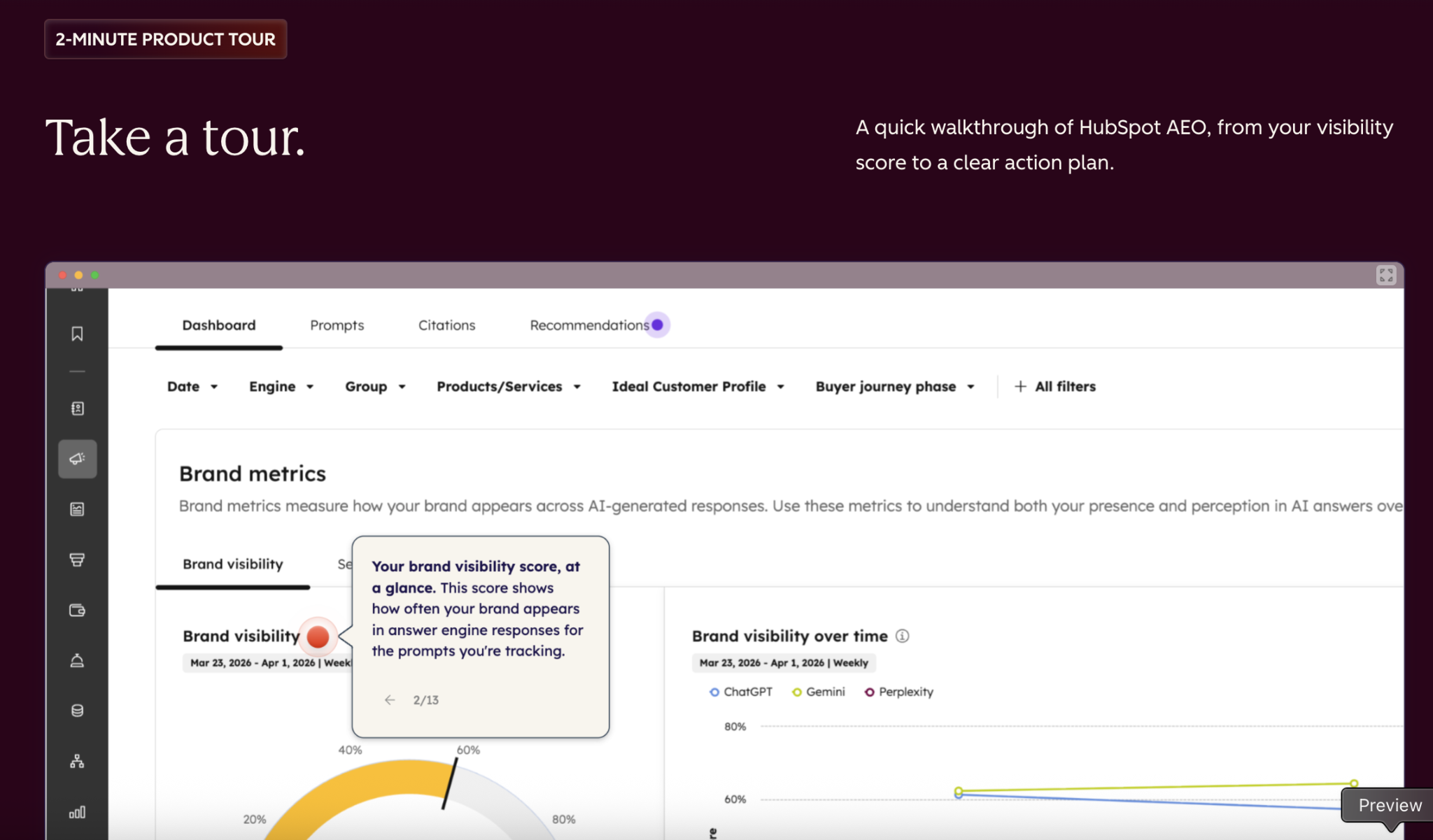This screenshot has width=1433, height=840.
Task: Open the Group filter dropdown
Action: tap(375, 386)
